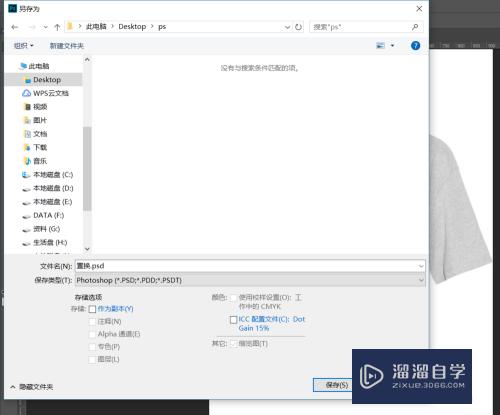Toggle 使用校样设置 checkbox

pos(233,298)
